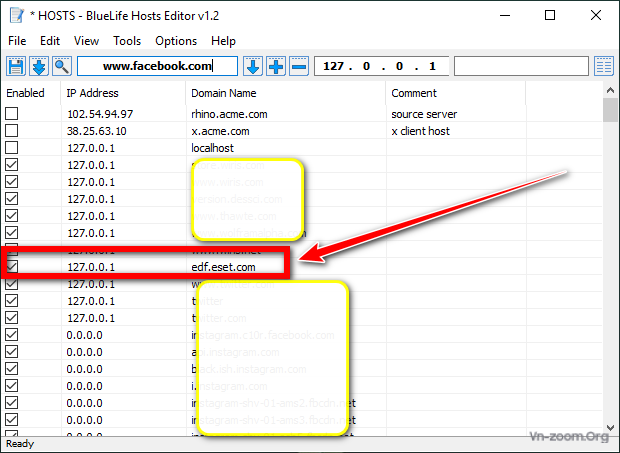Viewport: 620px width, 453px height.
Task: Open the Options menu
Action: click(x=176, y=41)
